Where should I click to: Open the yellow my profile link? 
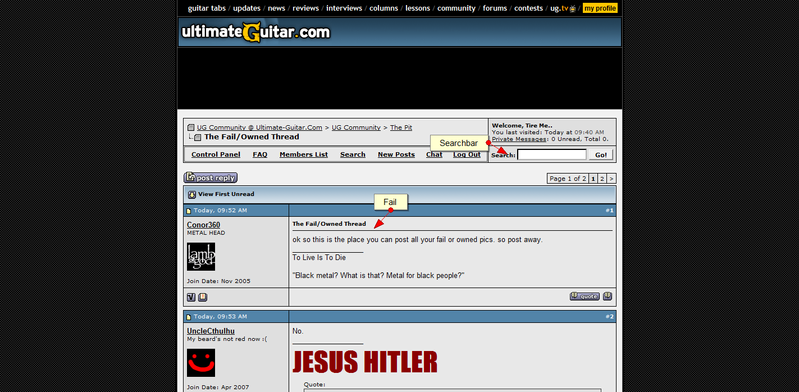pos(600,8)
